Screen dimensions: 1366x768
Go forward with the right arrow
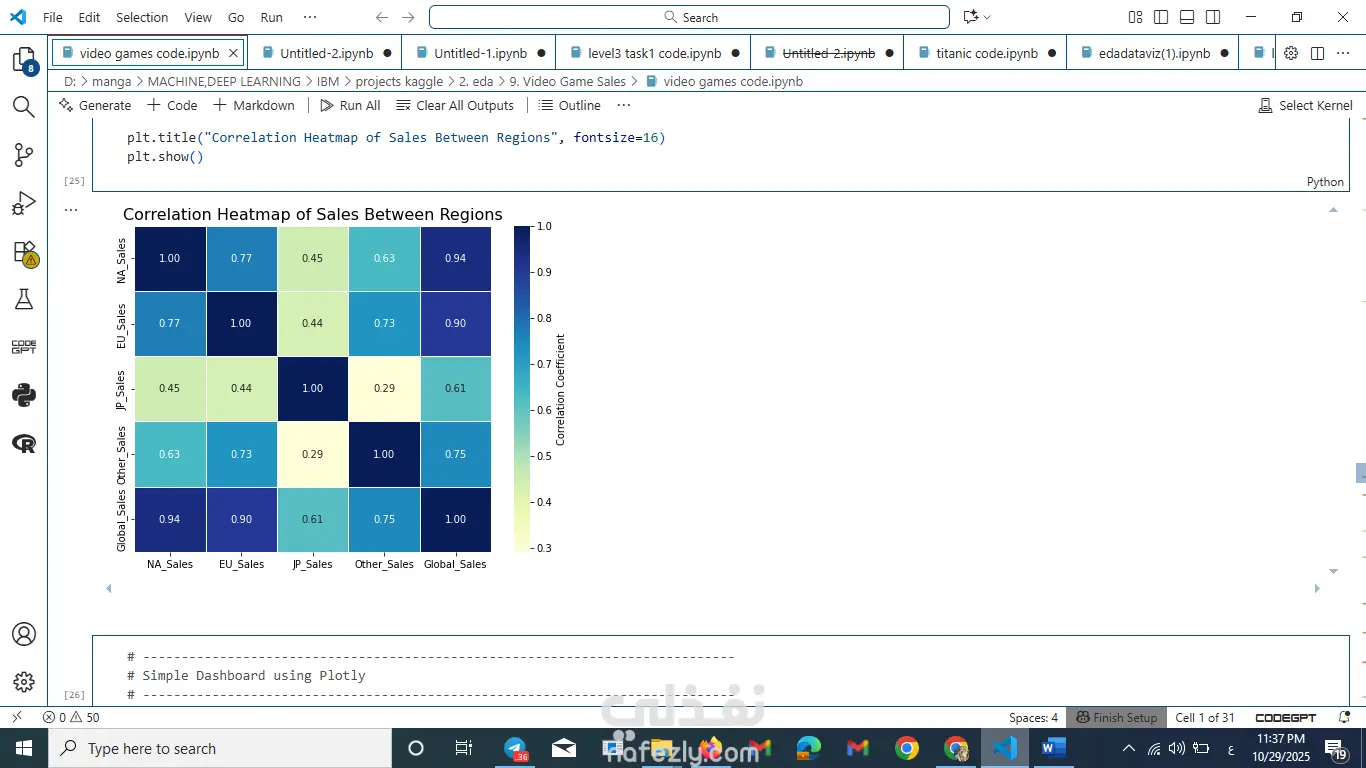[408, 17]
